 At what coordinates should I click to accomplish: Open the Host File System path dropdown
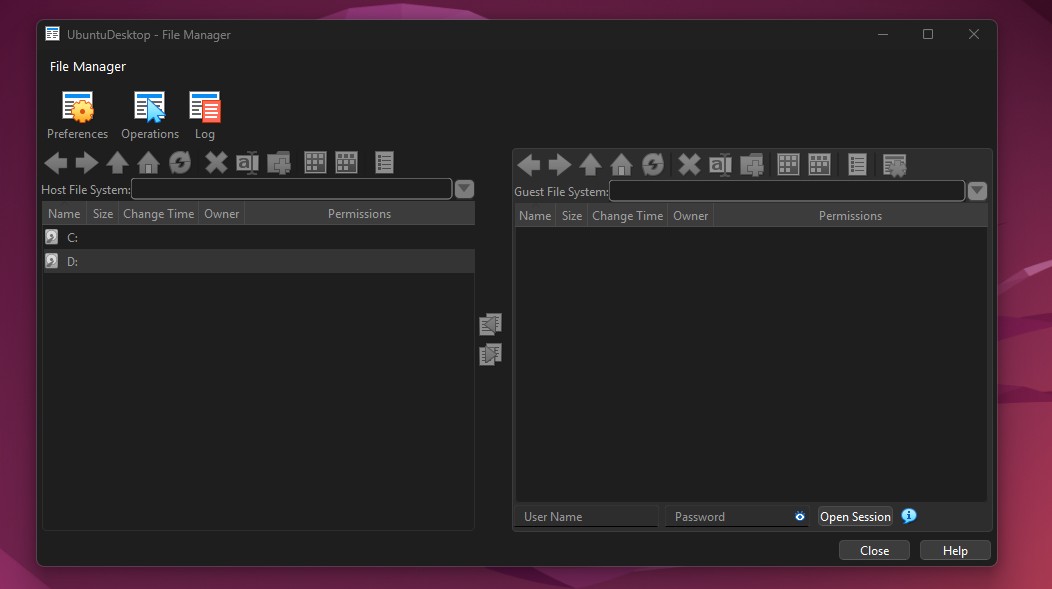pyautogui.click(x=464, y=188)
